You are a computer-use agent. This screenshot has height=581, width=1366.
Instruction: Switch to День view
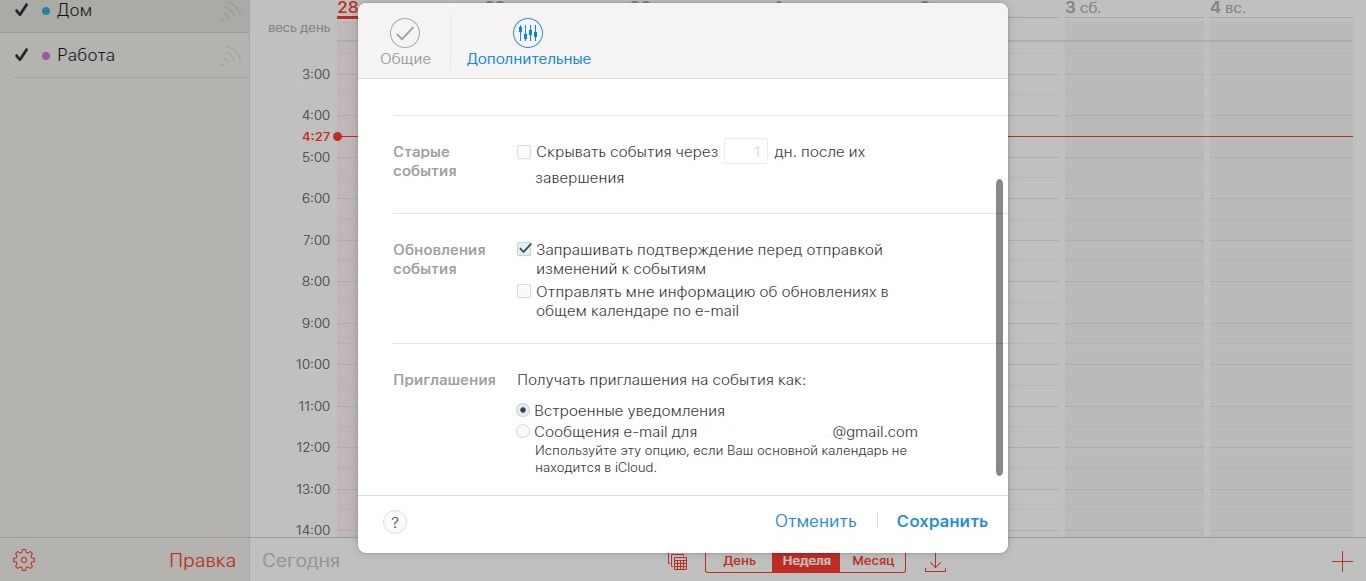[739, 561]
